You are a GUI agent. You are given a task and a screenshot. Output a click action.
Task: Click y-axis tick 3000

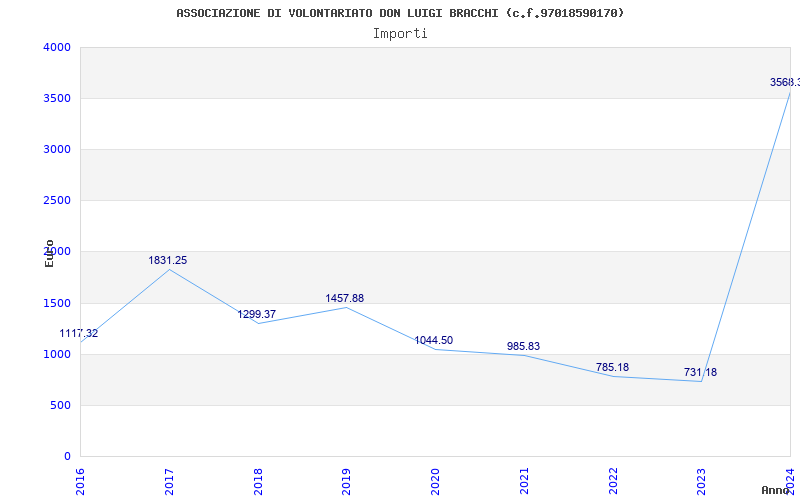[57, 149]
